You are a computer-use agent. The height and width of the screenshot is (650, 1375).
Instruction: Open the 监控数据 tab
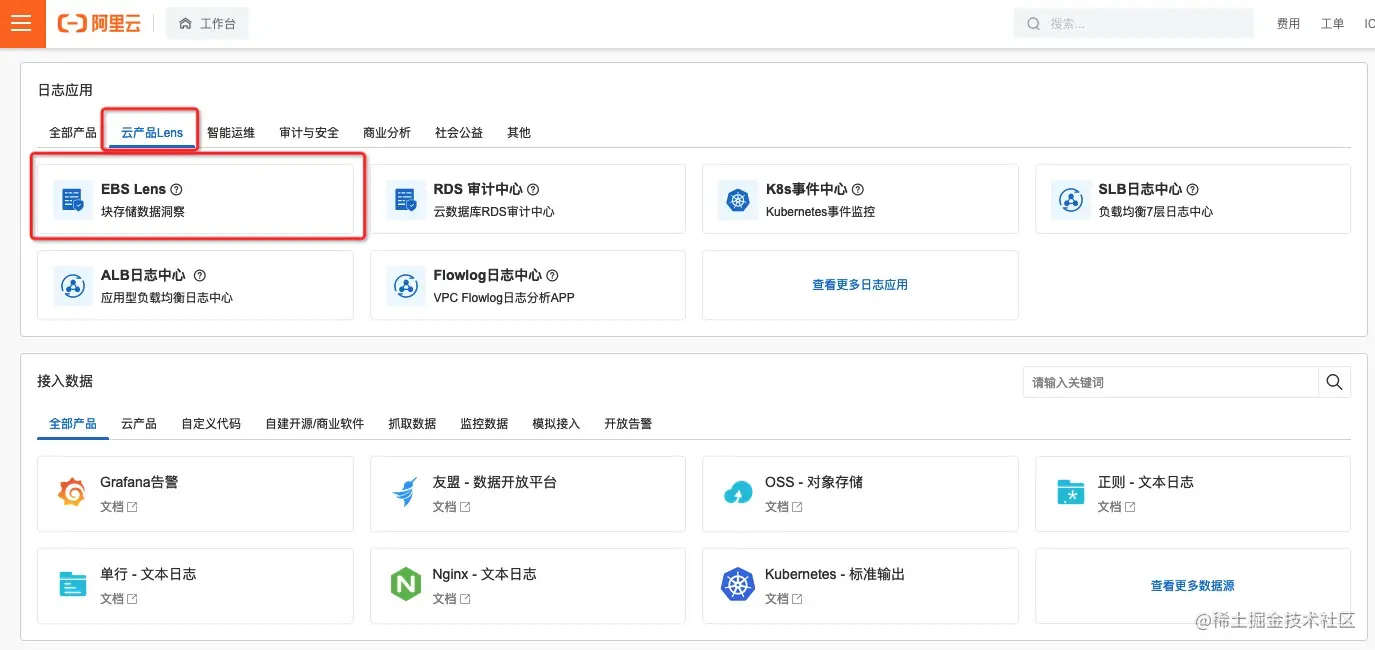(484, 423)
